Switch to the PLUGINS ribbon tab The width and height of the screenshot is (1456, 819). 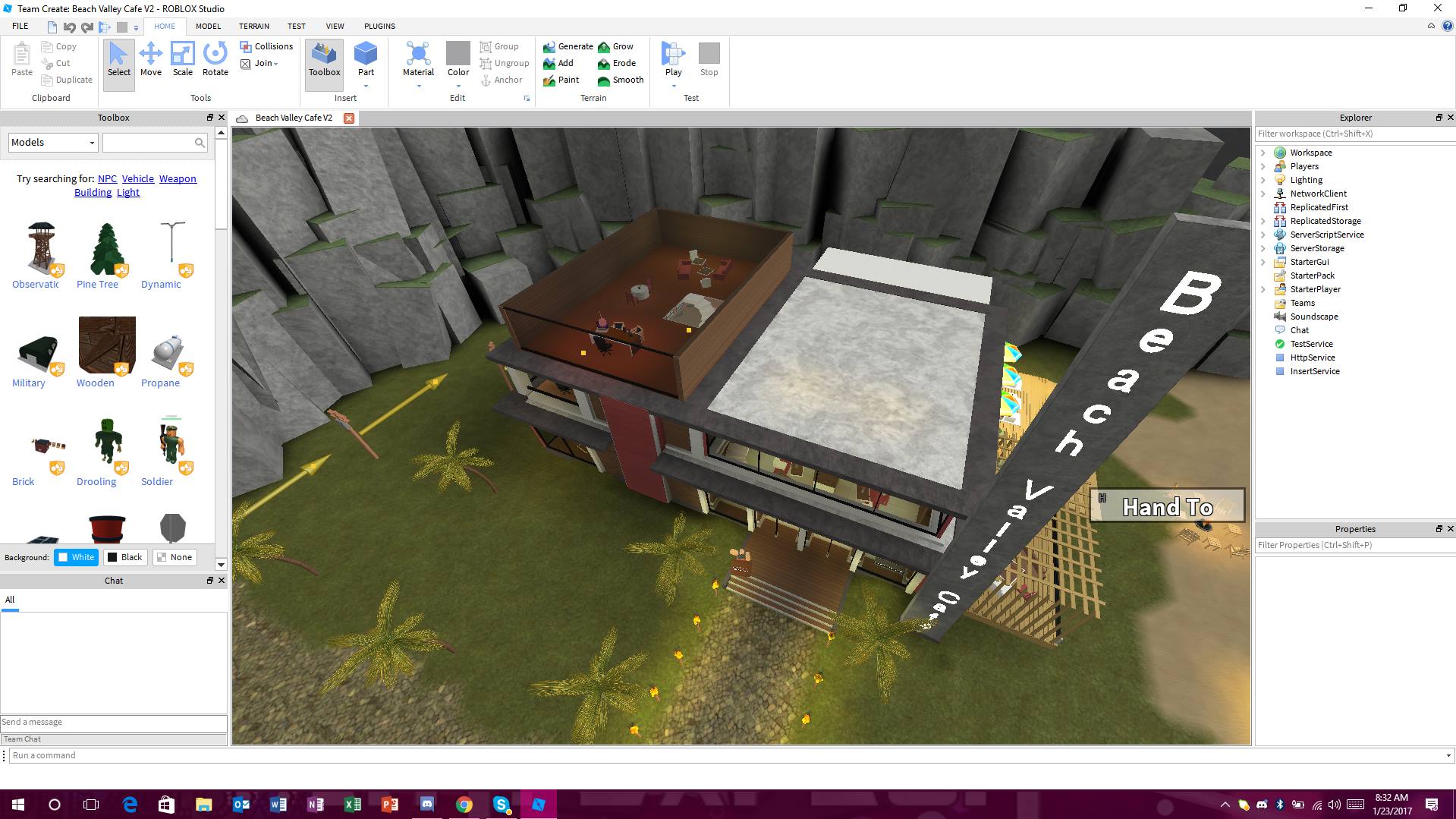[379, 26]
